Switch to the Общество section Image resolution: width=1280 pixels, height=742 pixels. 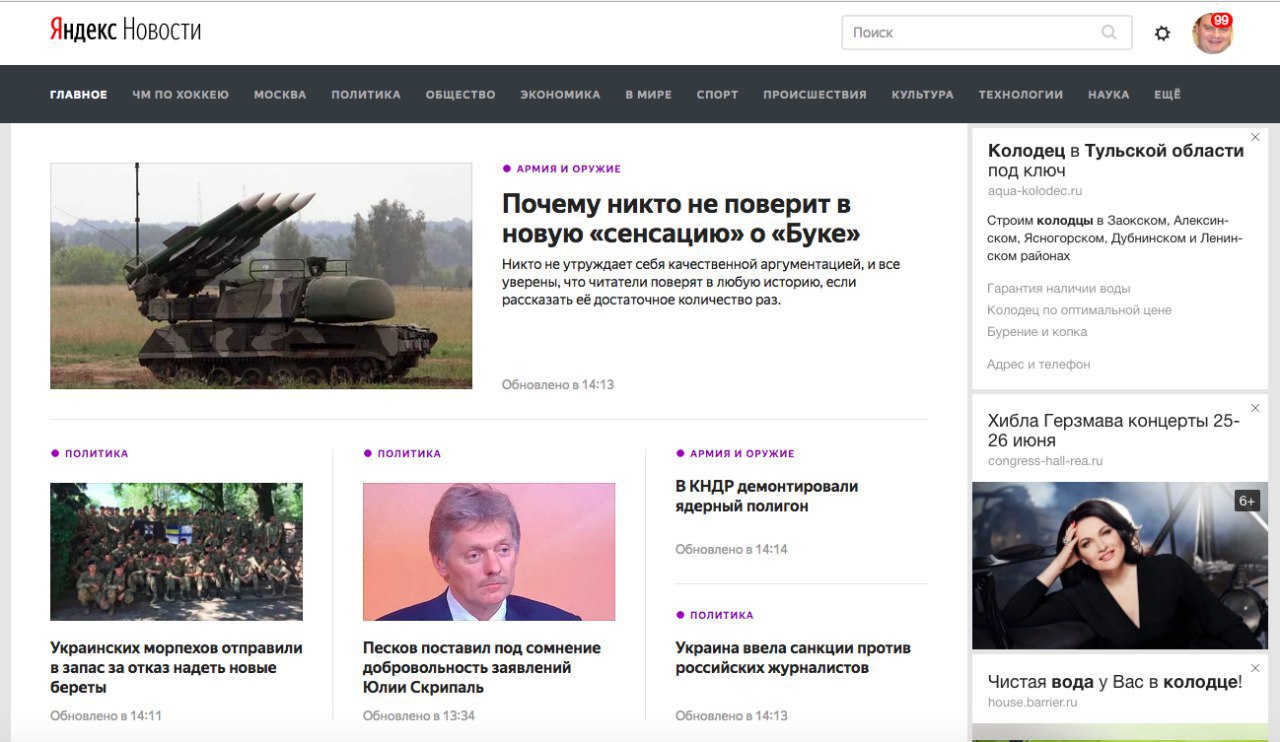[x=460, y=95]
